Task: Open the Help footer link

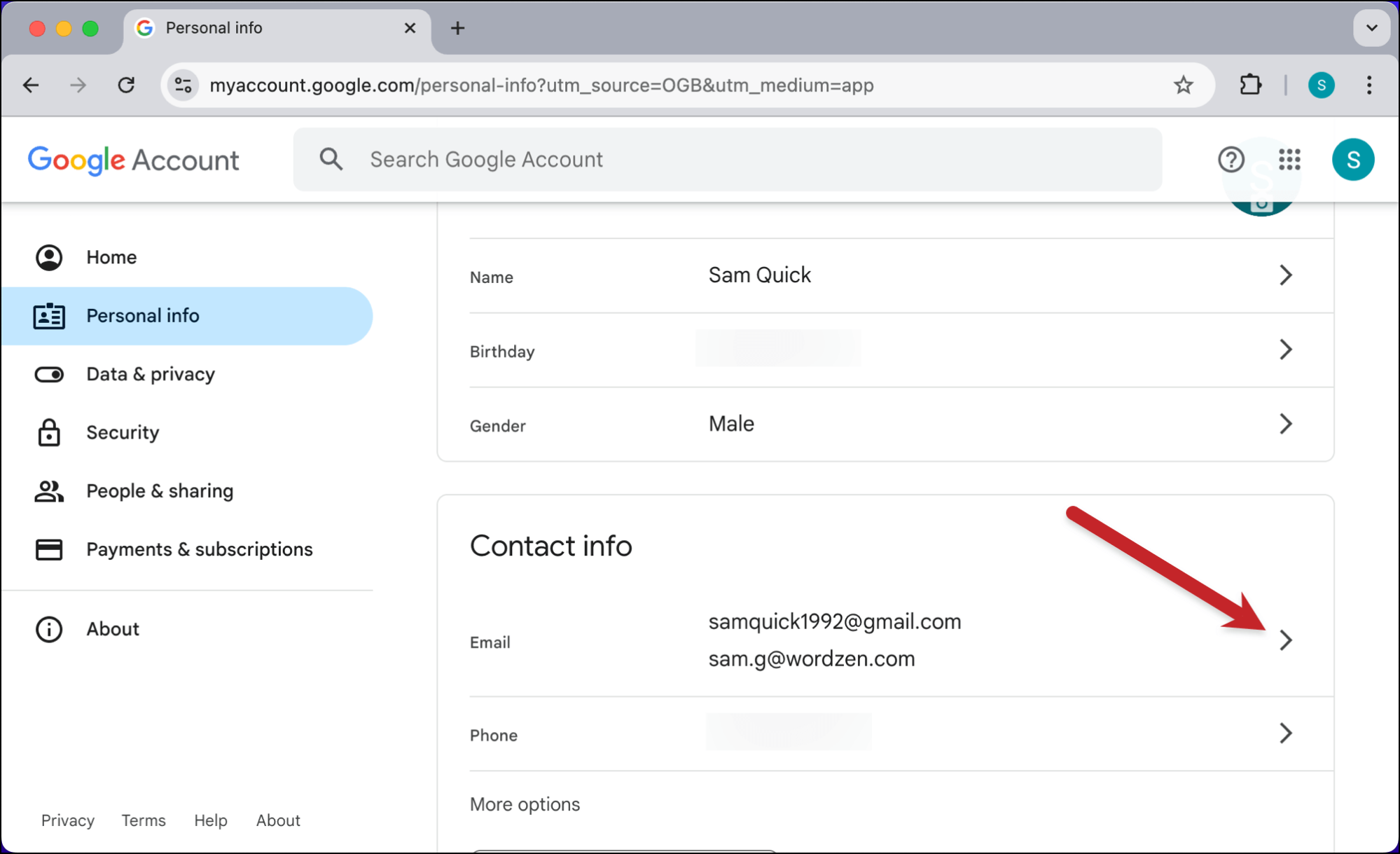Action: (x=211, y=820)
